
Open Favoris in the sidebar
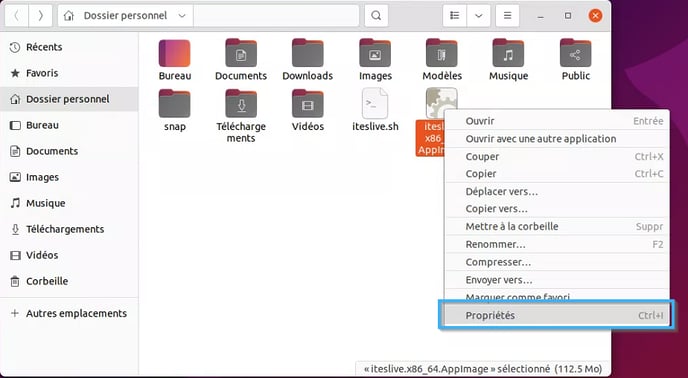point(69,73)
